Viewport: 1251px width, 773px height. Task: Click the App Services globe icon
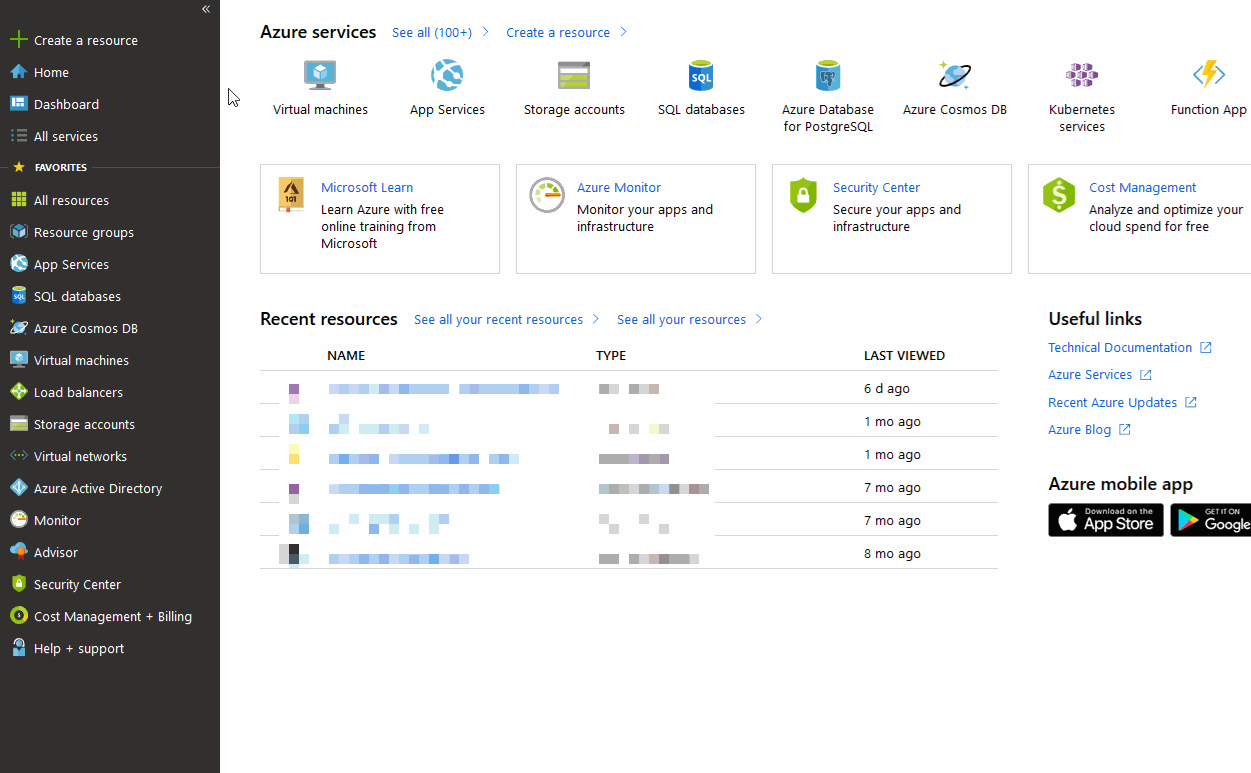pyautogui.click(x=447, y=76)
